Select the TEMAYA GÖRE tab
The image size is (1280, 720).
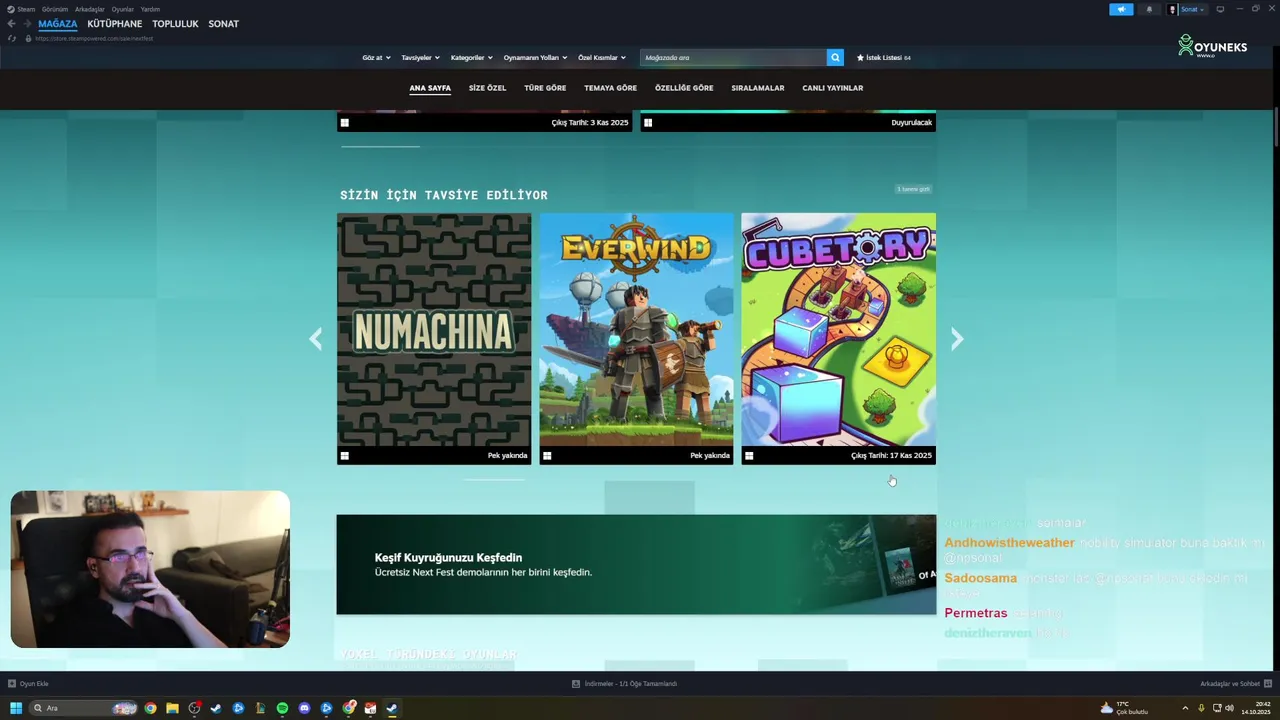click(x=611, y=88)
